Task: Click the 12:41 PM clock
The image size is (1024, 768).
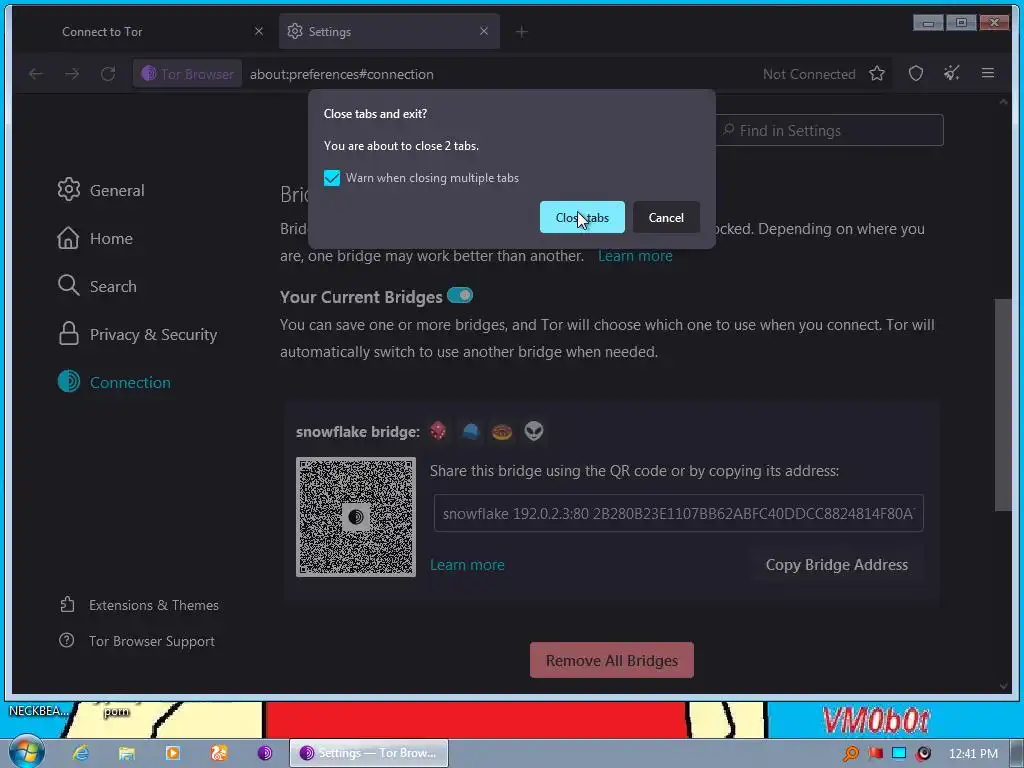Action: click(x=973, y=754)
